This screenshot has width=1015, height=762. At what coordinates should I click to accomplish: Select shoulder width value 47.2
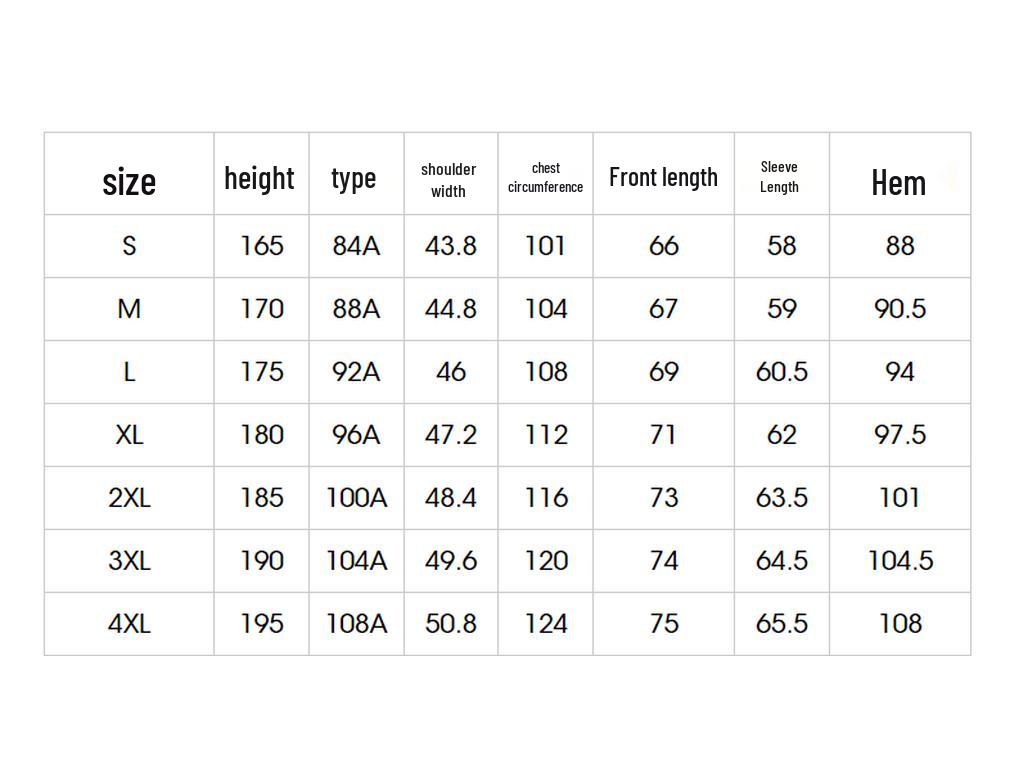(x=451, y=434)
